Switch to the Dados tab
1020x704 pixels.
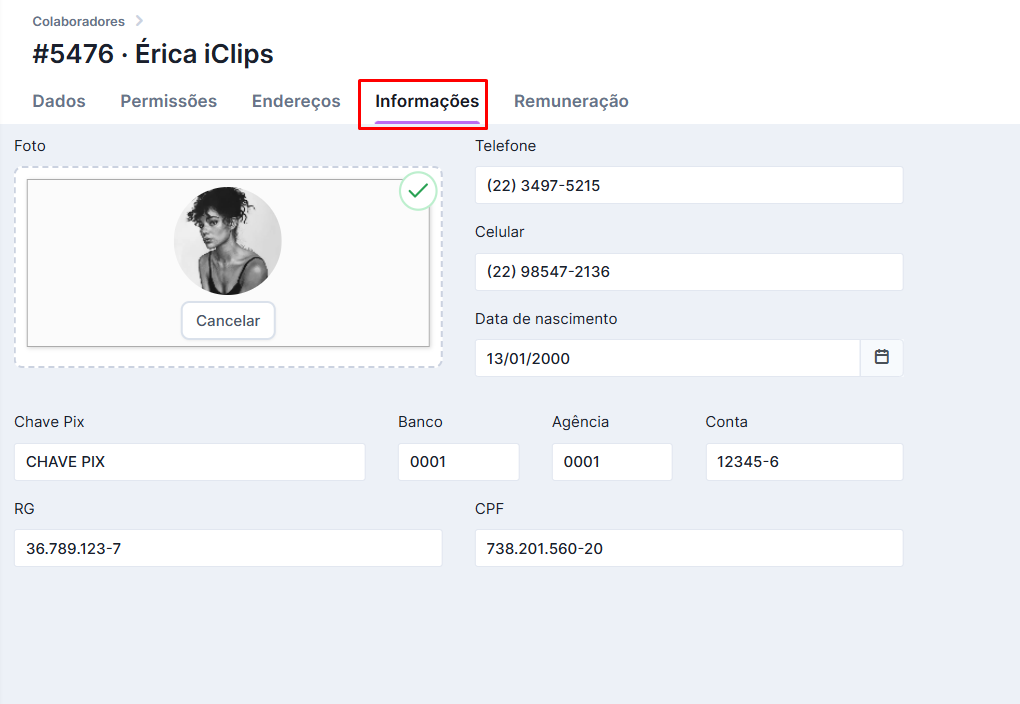(59, 101)
